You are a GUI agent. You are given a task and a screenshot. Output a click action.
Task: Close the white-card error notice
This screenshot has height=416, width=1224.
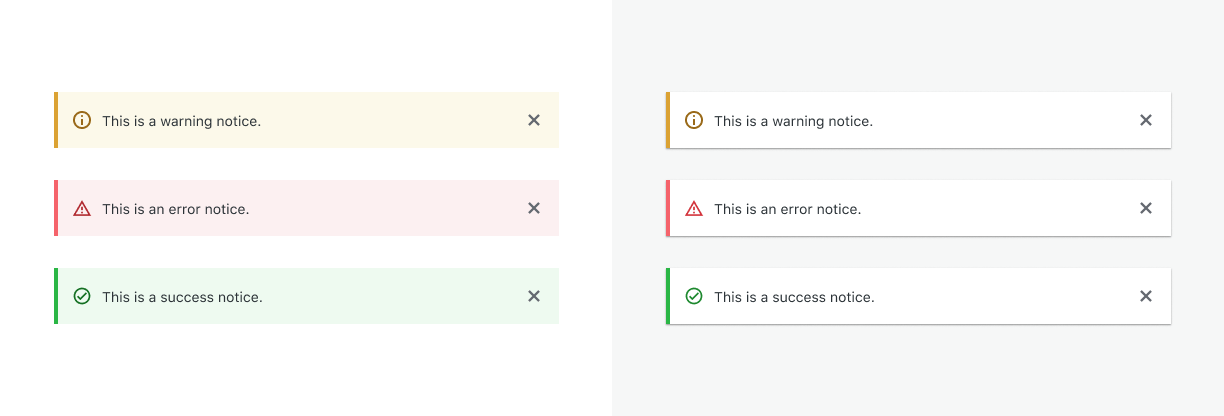[x=1146, y=208]
